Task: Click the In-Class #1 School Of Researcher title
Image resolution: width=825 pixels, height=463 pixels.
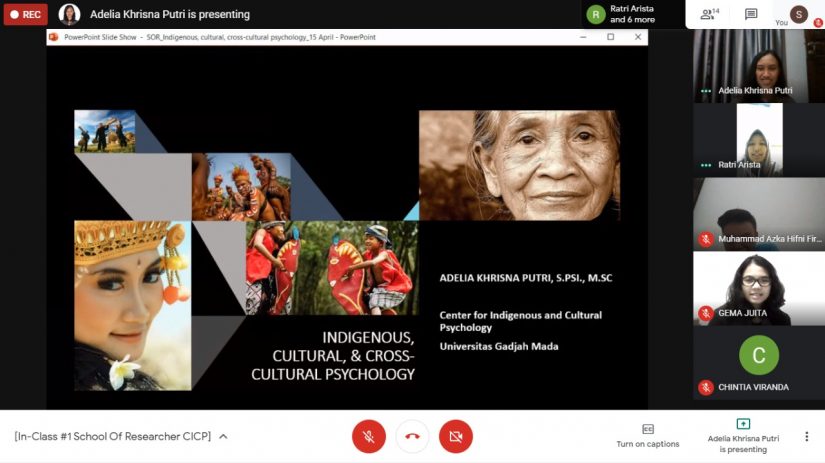Action: click(112, 437)
